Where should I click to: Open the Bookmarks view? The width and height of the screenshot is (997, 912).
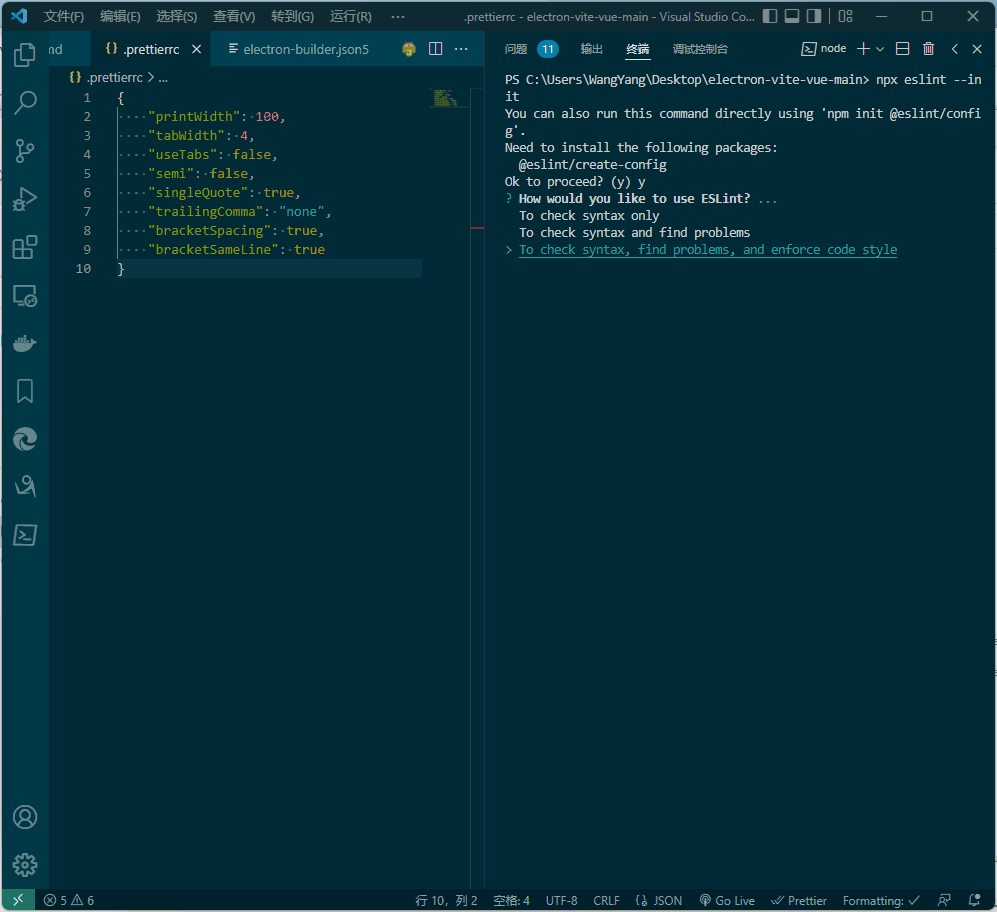25,391
